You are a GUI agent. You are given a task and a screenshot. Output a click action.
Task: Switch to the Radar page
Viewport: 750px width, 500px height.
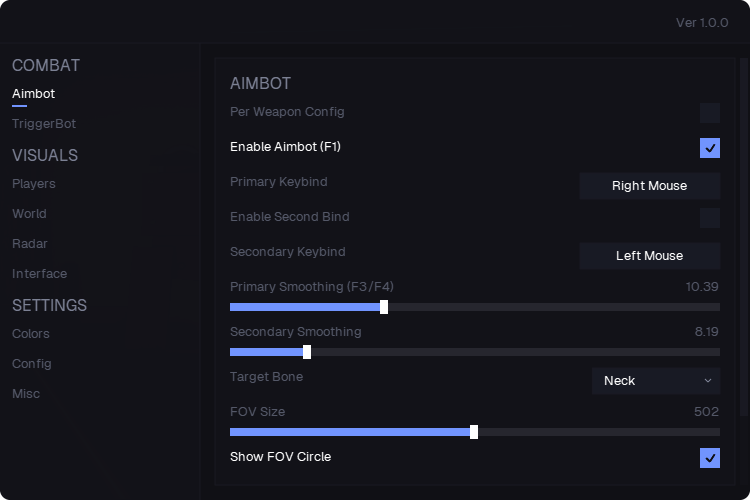[30, 244]
